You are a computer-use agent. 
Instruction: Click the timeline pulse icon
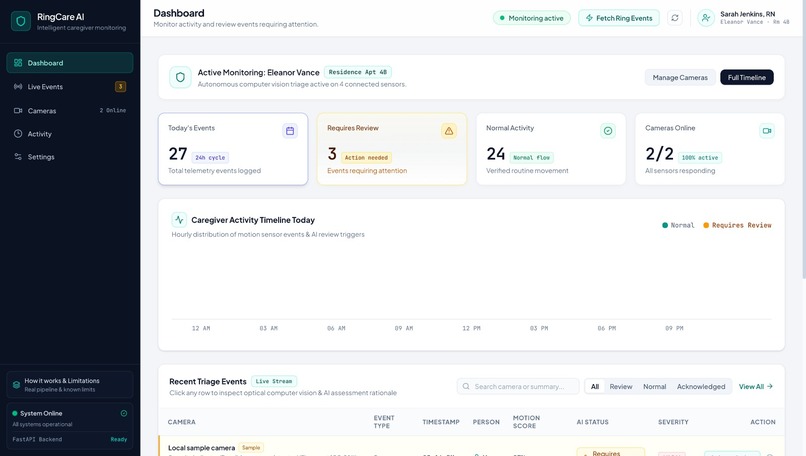(x=179, y=220)
